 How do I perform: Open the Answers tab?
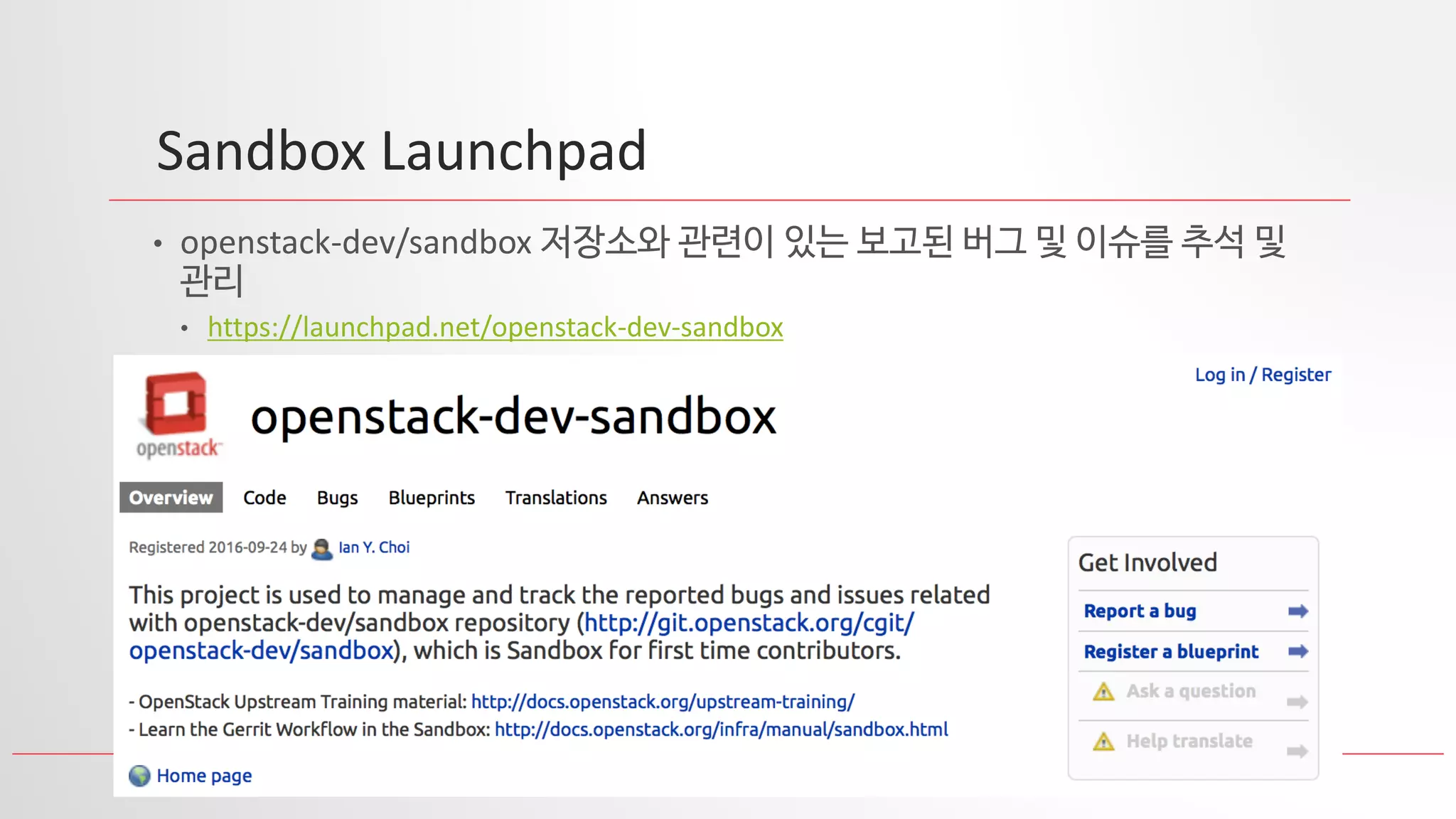tap(673, 498)
